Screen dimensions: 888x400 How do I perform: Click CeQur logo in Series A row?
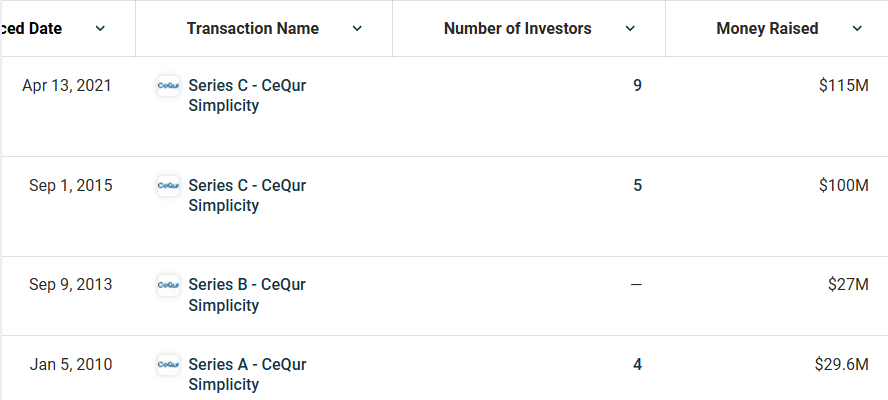click(168, 365)
